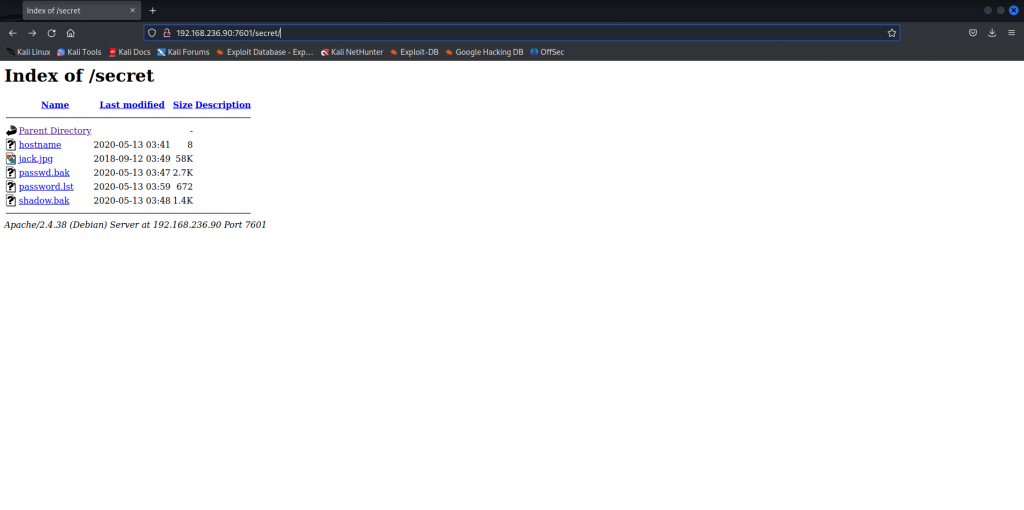The width and height of the screenshot is (1024, 510).
Task: Click the 2018-09-12 03:49 date
Action: pos(132,159)
